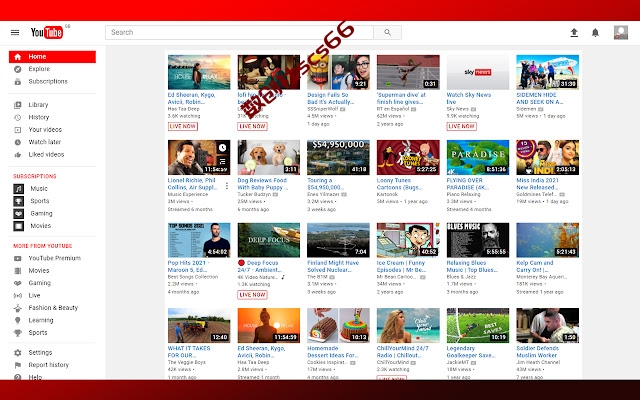This screenshot has height=400, width=640.
Task: Open 'Design Fails So Bad' video title
Action: [331, 98]
